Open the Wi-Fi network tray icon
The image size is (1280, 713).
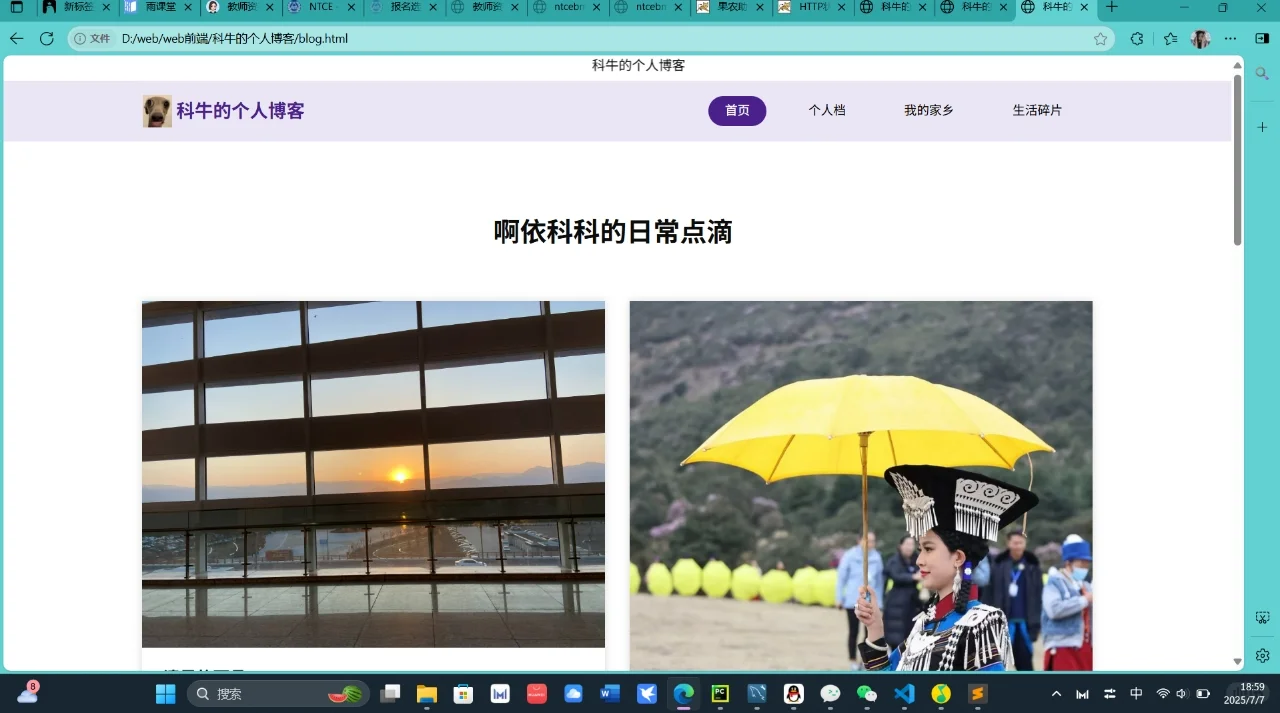click(1163, 694)
